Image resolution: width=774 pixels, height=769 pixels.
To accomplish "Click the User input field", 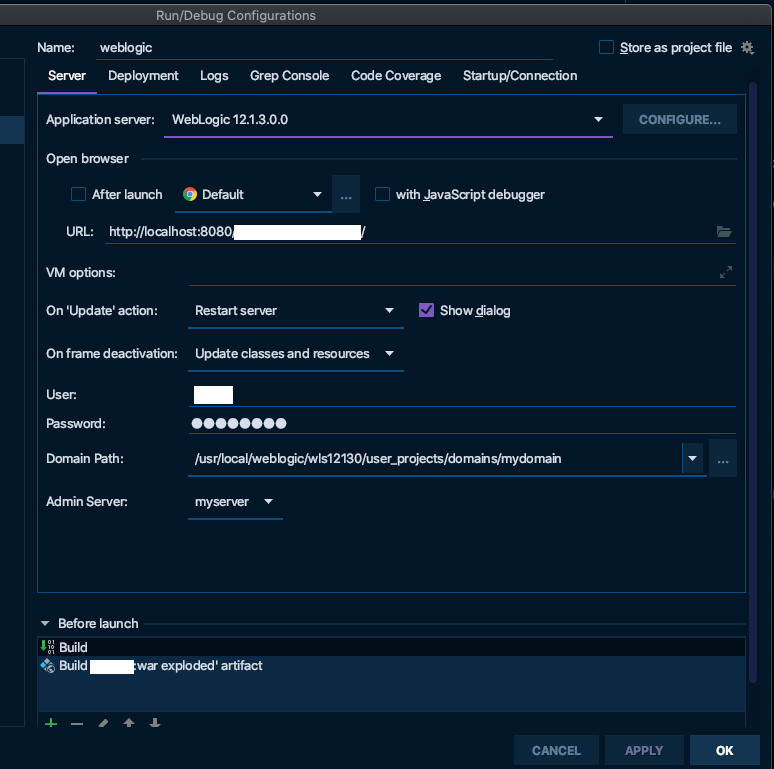I will [462, 395].
